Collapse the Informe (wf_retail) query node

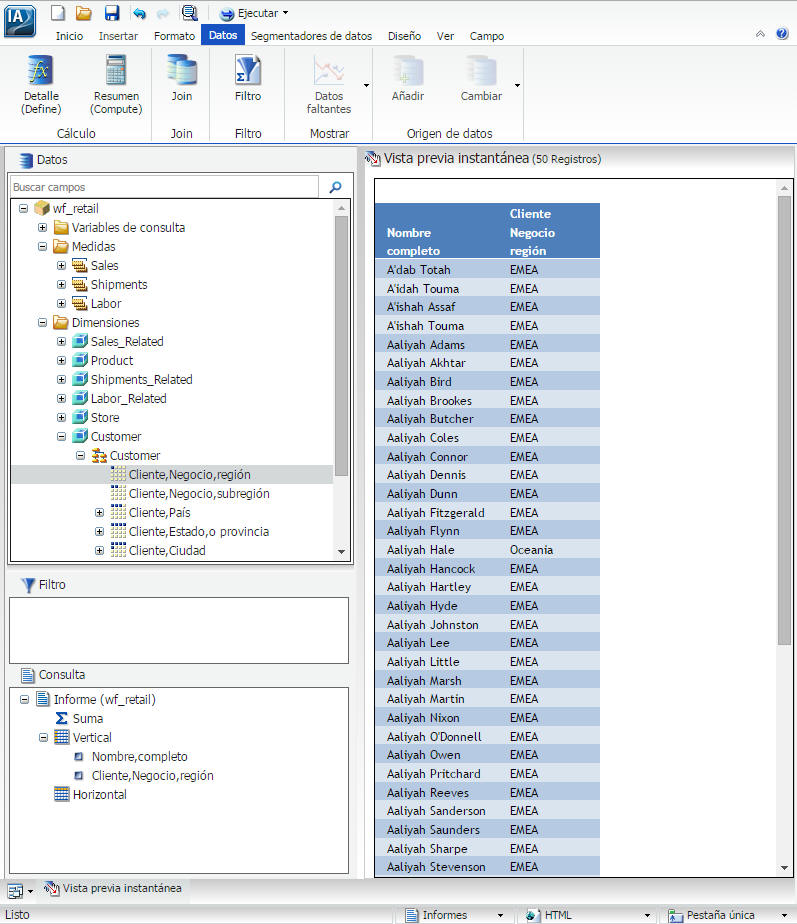tap(24, 699)
